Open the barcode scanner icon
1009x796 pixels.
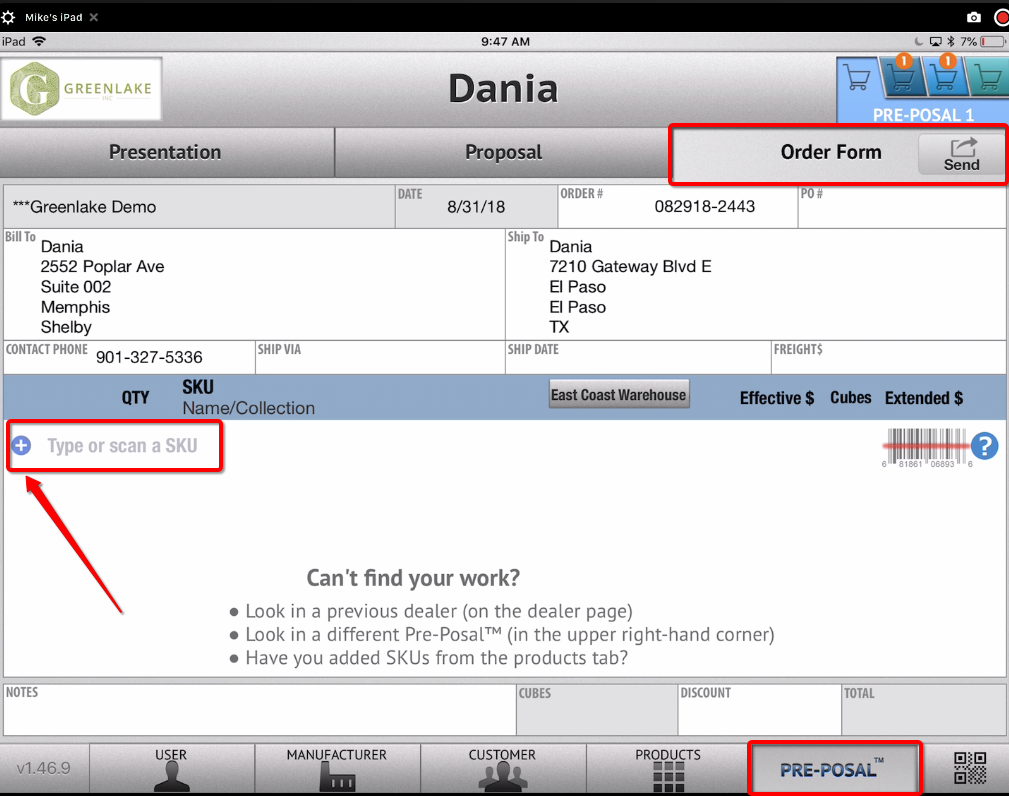925,447
